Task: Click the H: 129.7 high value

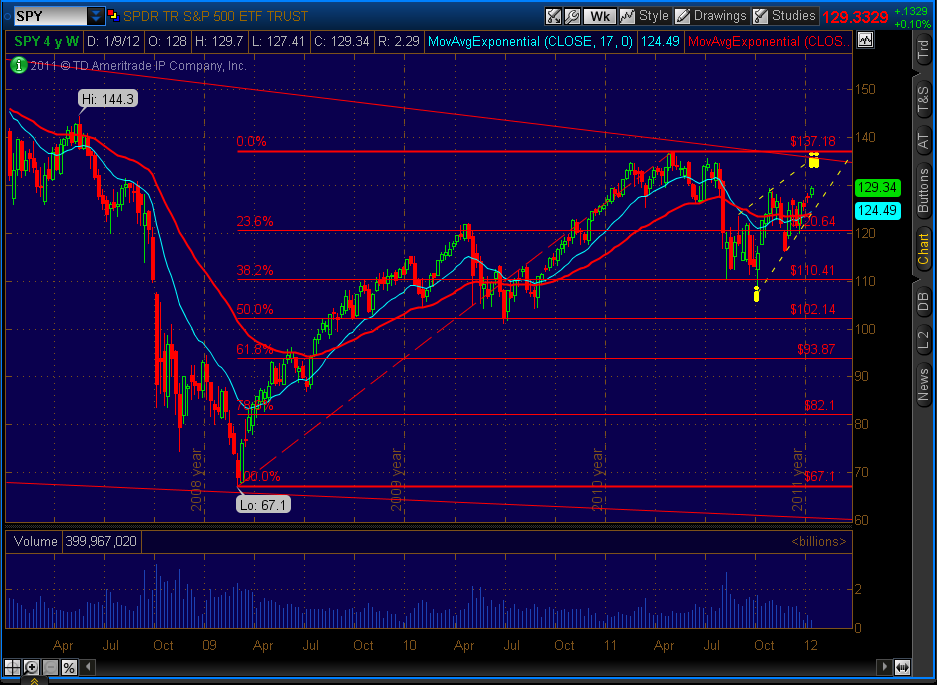Action: 219,41
